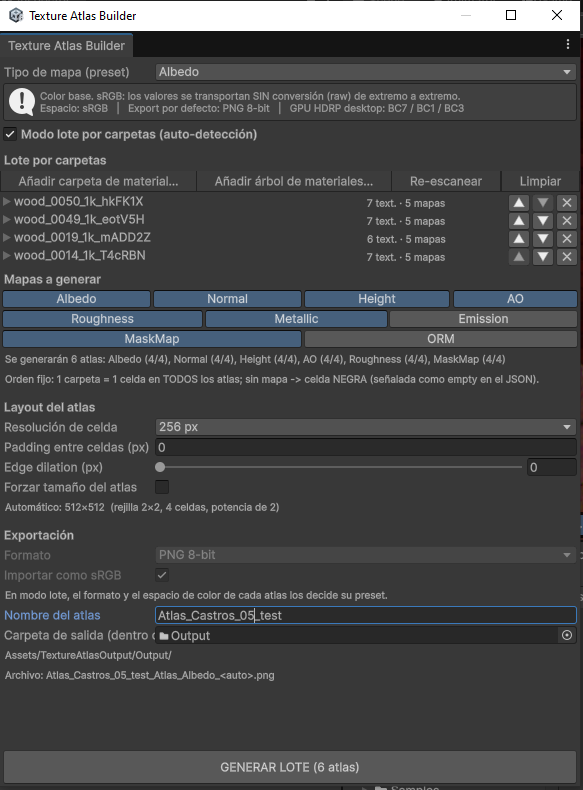Click the Edge dilation slider handle
The height and width of the screenshot is (790, 583).
(160, 467)
